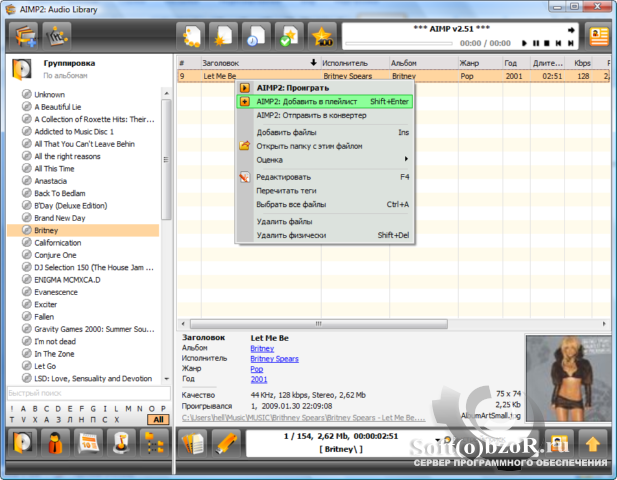
Task: Click the arrow icon in player display
Action: coord(571,30)
